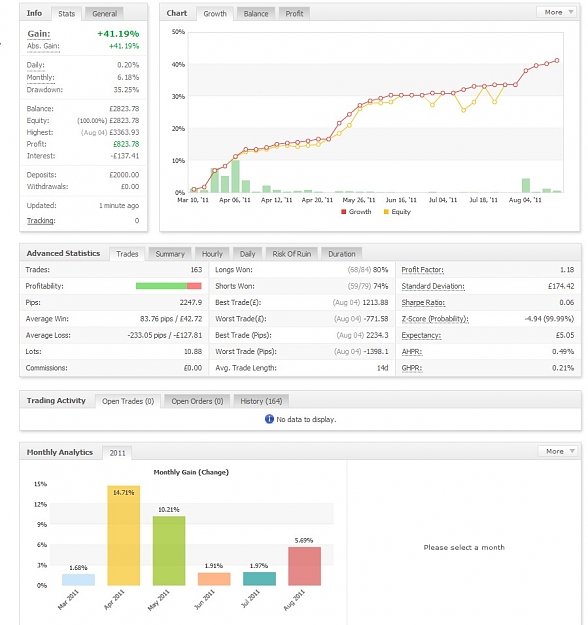This screenshot has width=588, height=625.
Task: Click the Expectancy label
Action: [x=421, y=335]
